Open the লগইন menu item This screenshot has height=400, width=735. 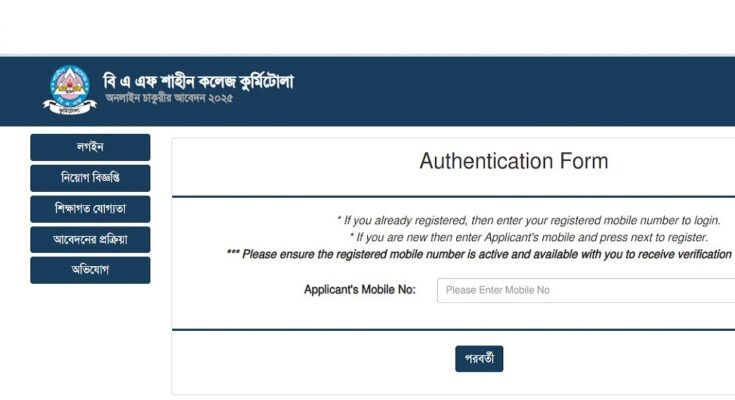click(x=90, y=147)
